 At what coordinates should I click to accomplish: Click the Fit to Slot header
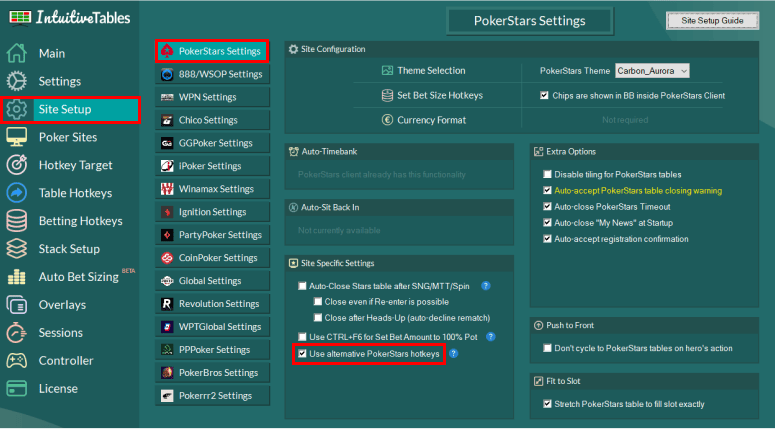[x=645, y=381]
